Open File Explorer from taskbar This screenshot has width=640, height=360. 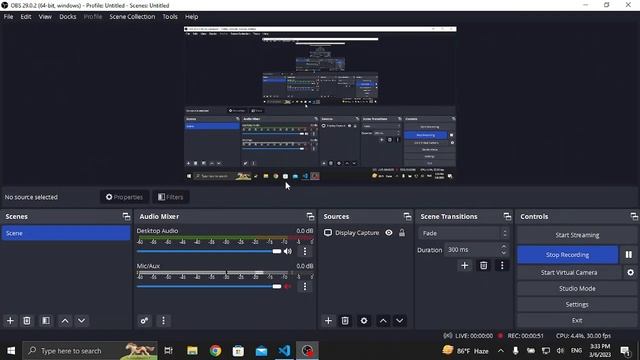[192, 351]
